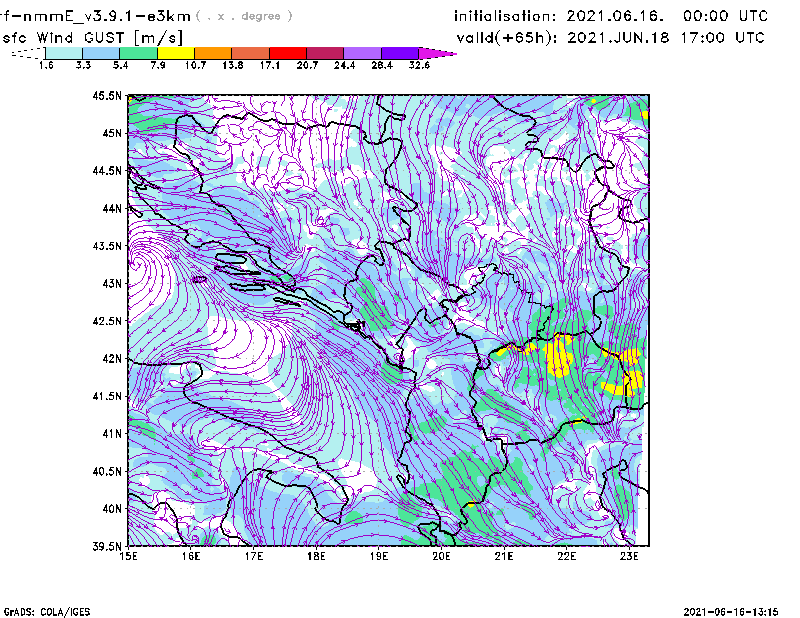Click the 45.5N latitude label

[107, 95]
